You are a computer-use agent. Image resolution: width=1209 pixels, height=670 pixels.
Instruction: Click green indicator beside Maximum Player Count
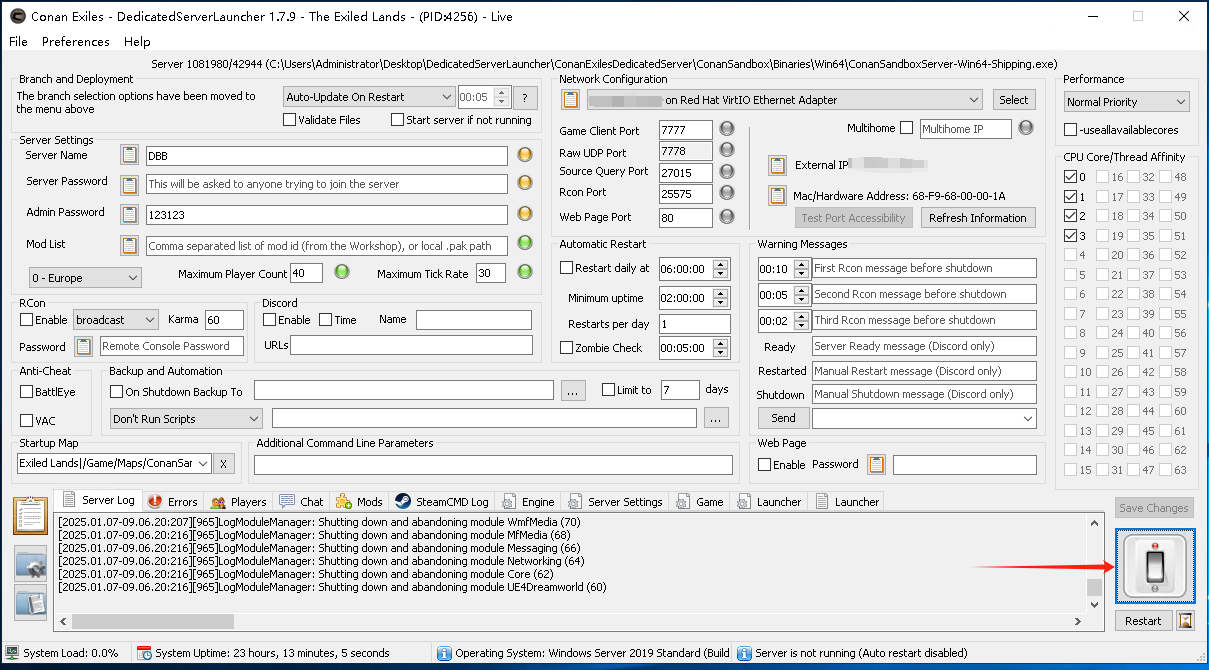click(x=341, y=272)
